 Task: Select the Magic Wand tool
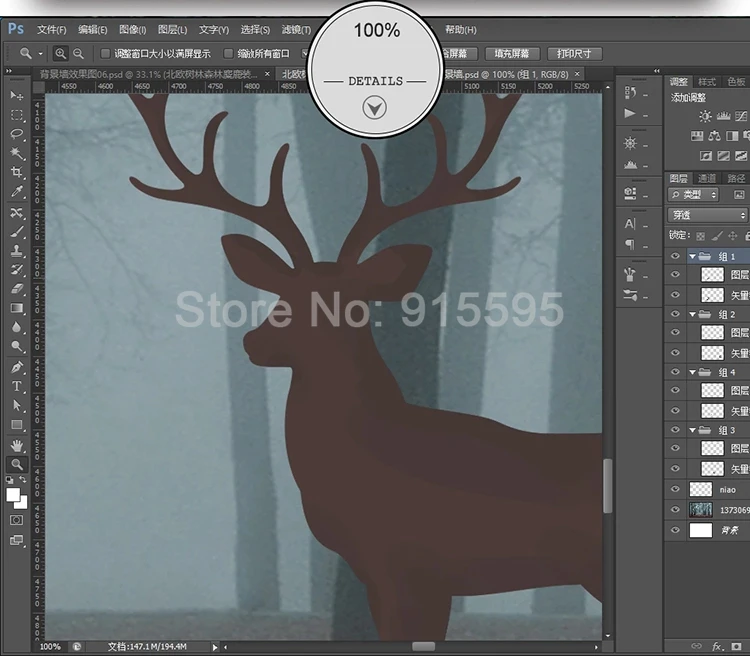pyautogui.click(x=17, y=153)
